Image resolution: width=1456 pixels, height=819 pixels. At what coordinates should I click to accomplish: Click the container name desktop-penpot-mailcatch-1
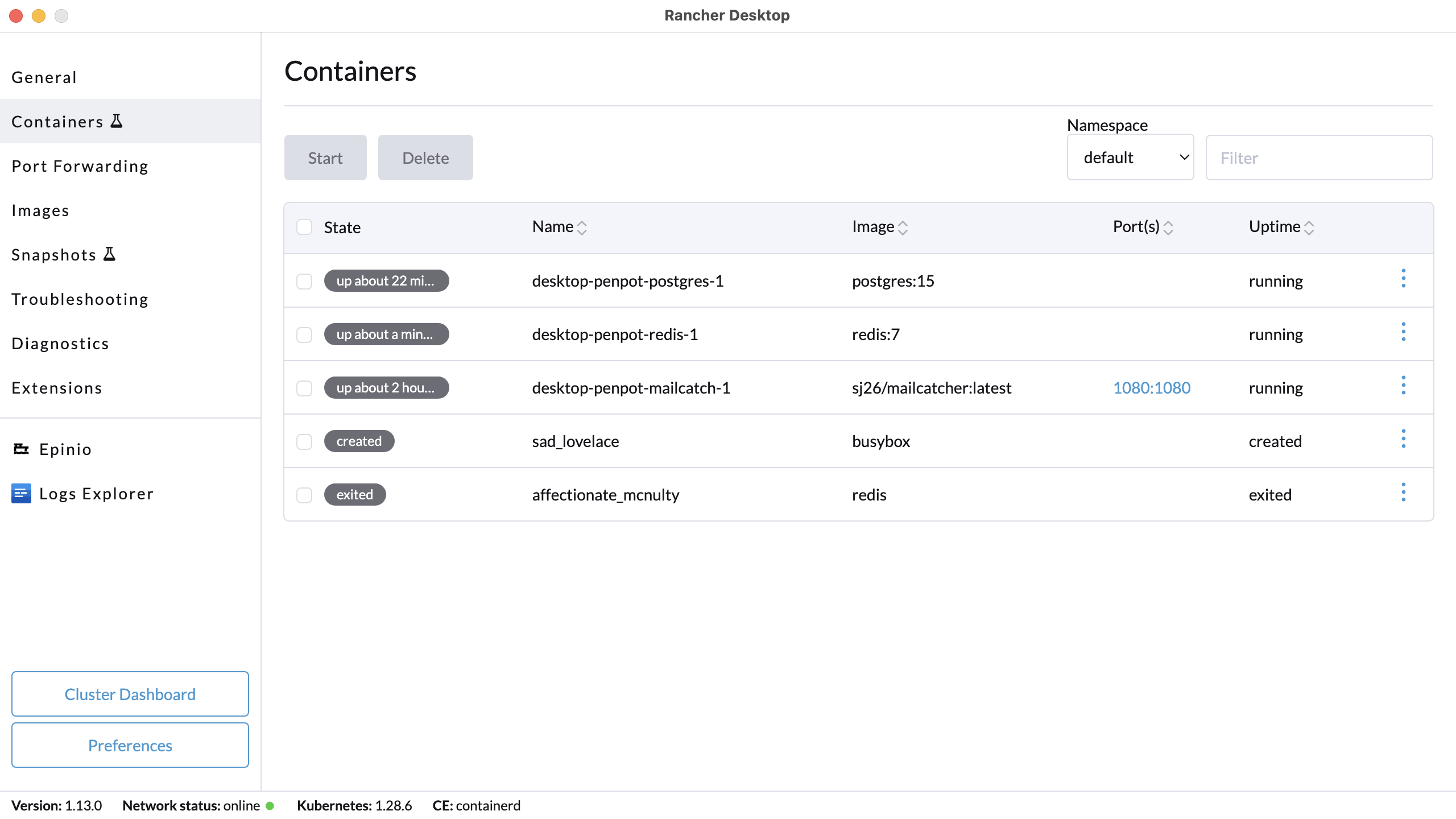click(631, 388)
